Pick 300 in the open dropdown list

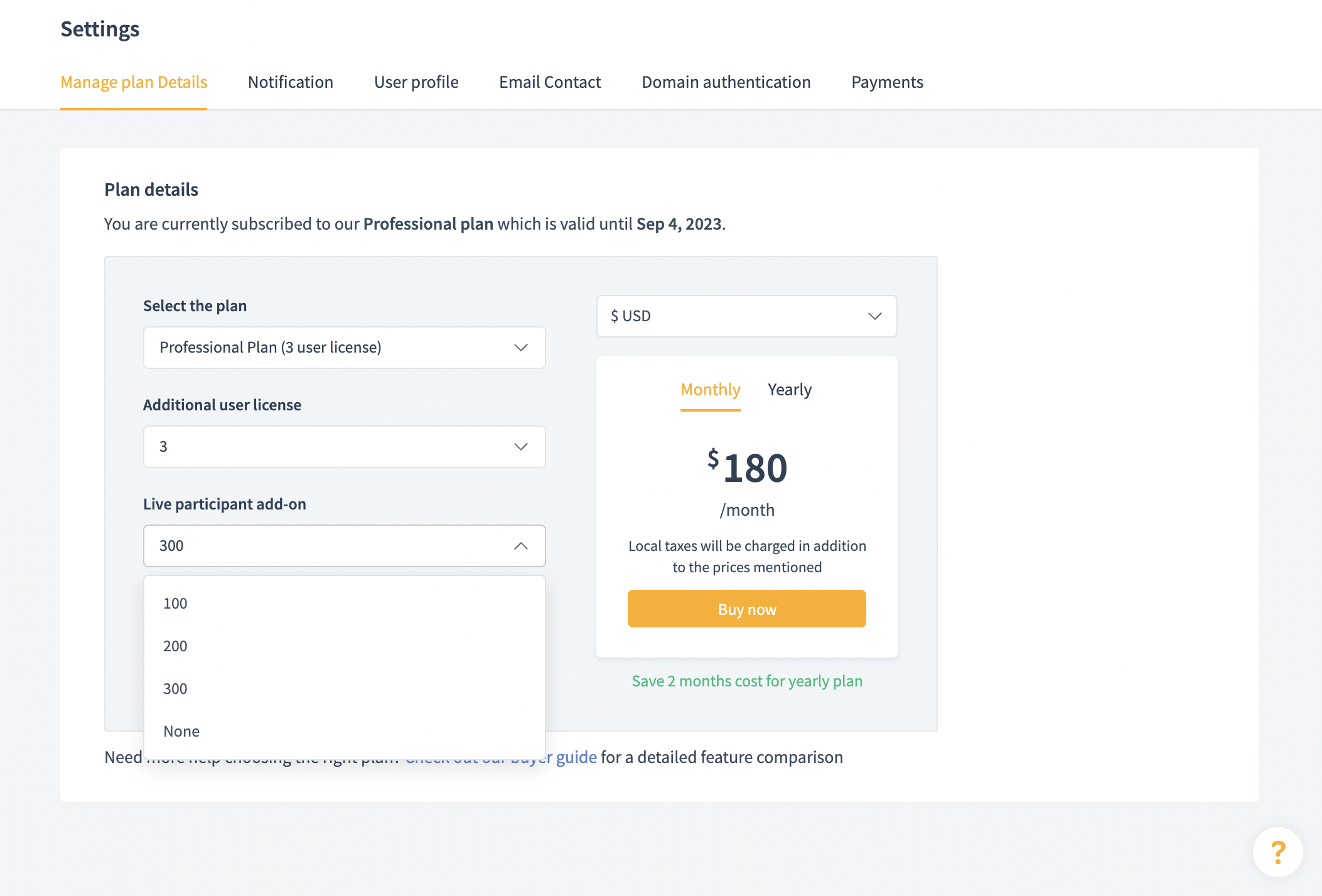point(175,689)
